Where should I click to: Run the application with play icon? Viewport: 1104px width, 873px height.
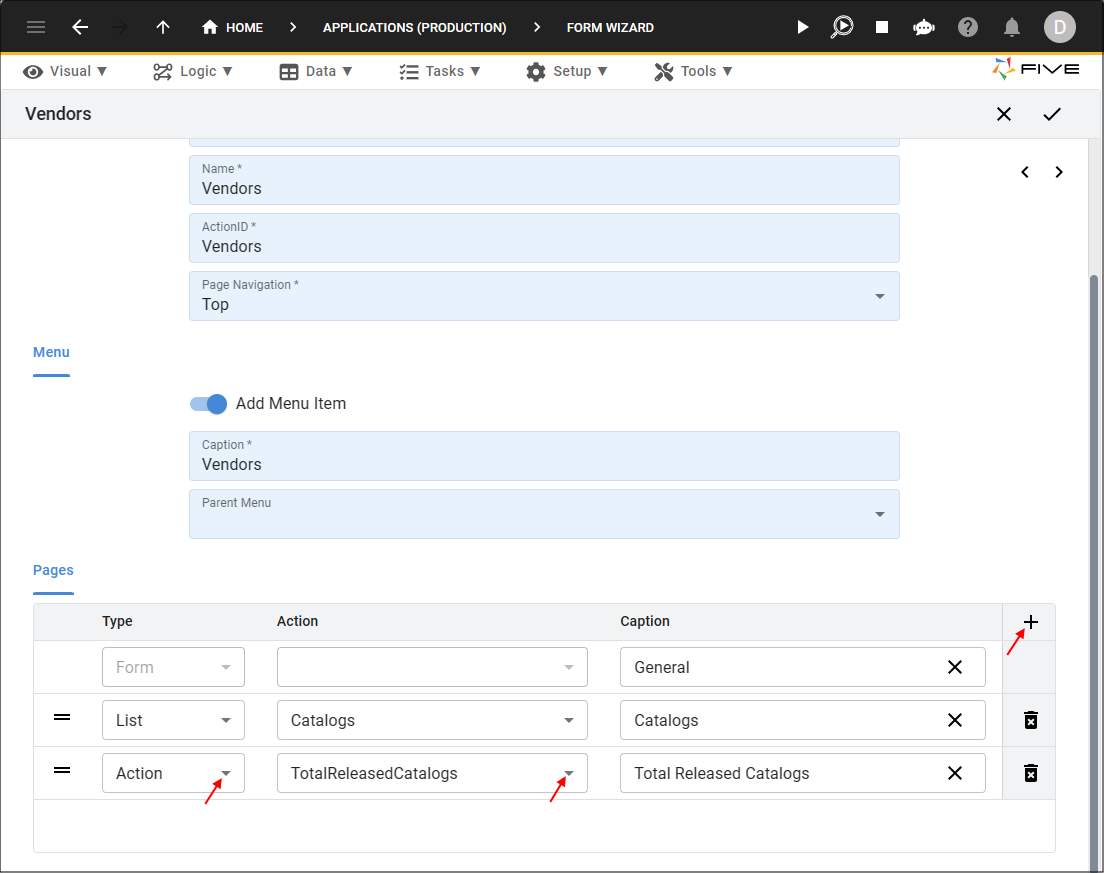click(803, 27)
